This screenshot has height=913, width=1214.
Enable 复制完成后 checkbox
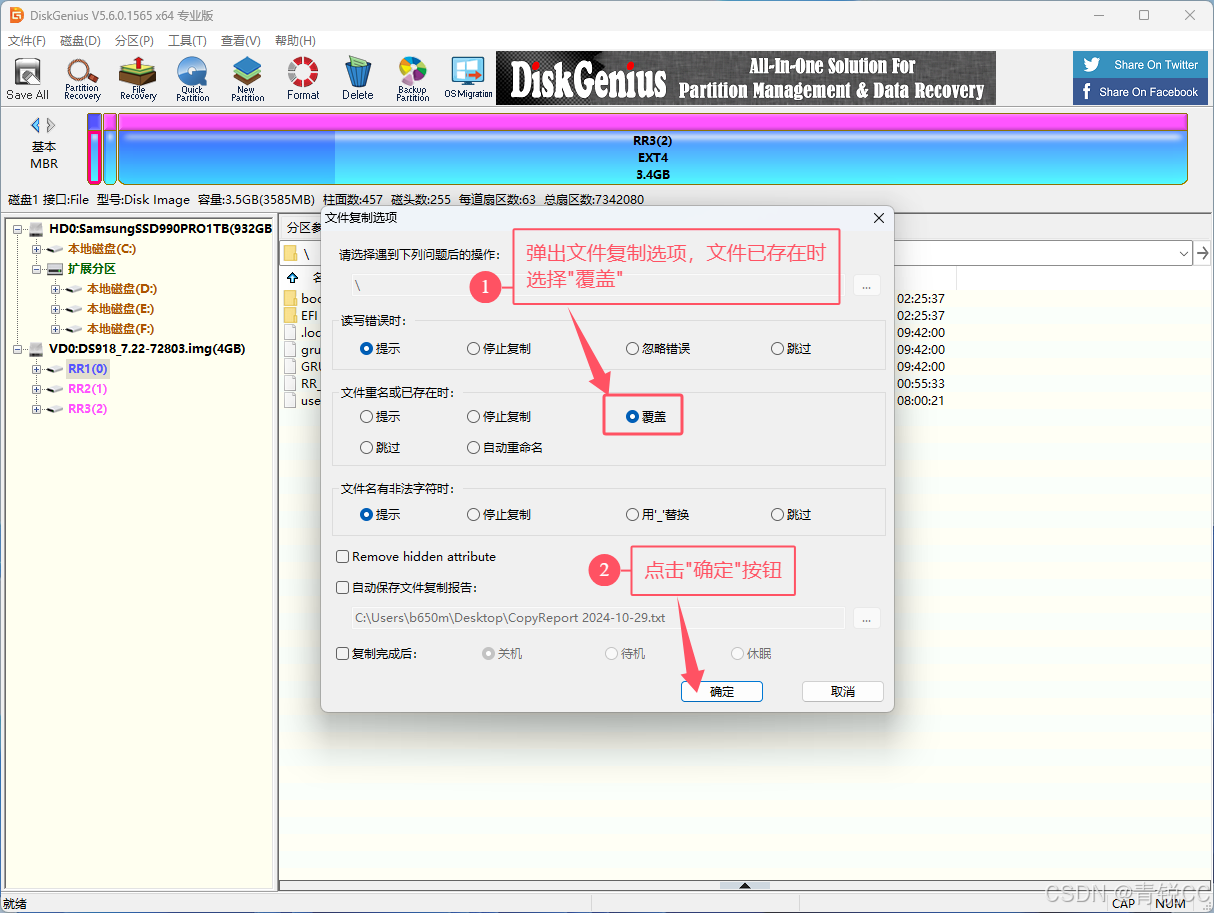[x=376, y=654]
